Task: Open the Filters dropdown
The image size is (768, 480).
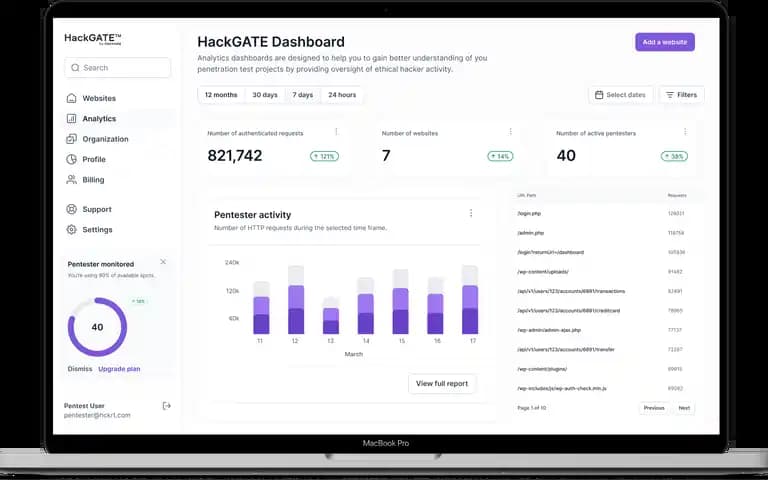Action: pyautogui.click(x=681, y=95)
